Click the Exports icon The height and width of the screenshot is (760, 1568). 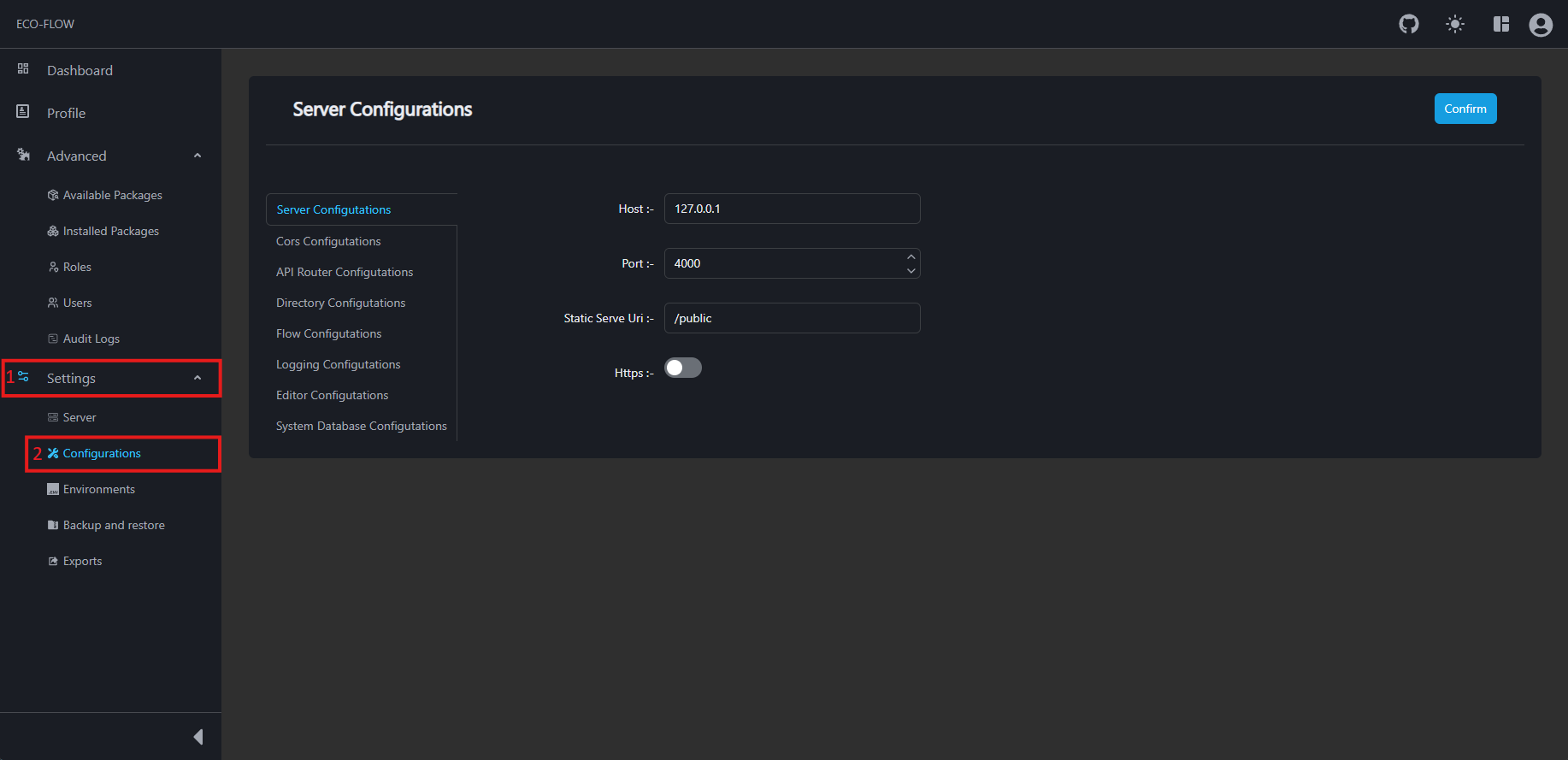click(53, 561)
